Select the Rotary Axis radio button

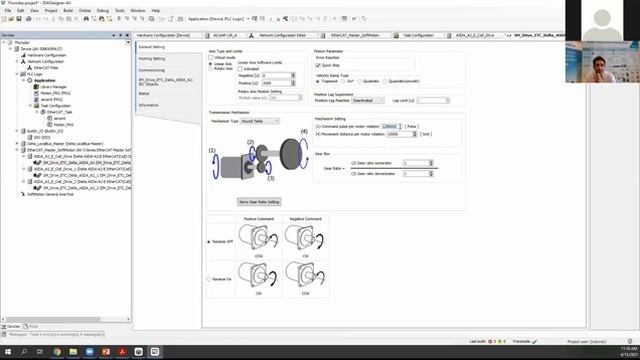[x=211, y=69]
